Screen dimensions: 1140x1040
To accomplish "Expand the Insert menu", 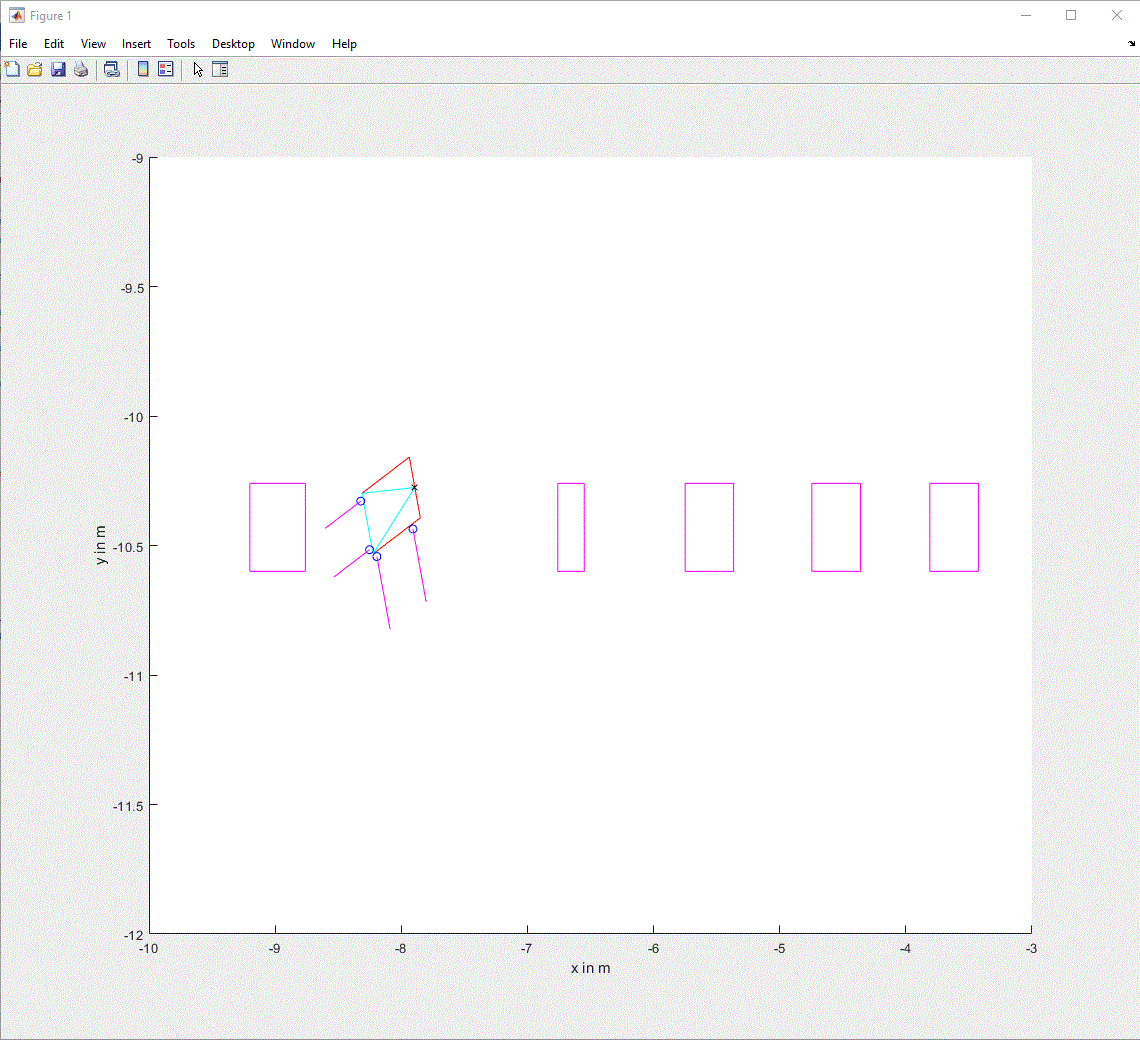I will pyautogui.click(x=137, y=44).
